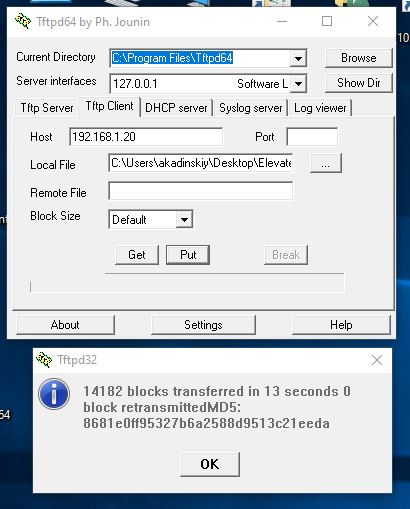Switch to the Tftp Server tab
Screen dimensions: 410x509
click(x=47, y=108)
